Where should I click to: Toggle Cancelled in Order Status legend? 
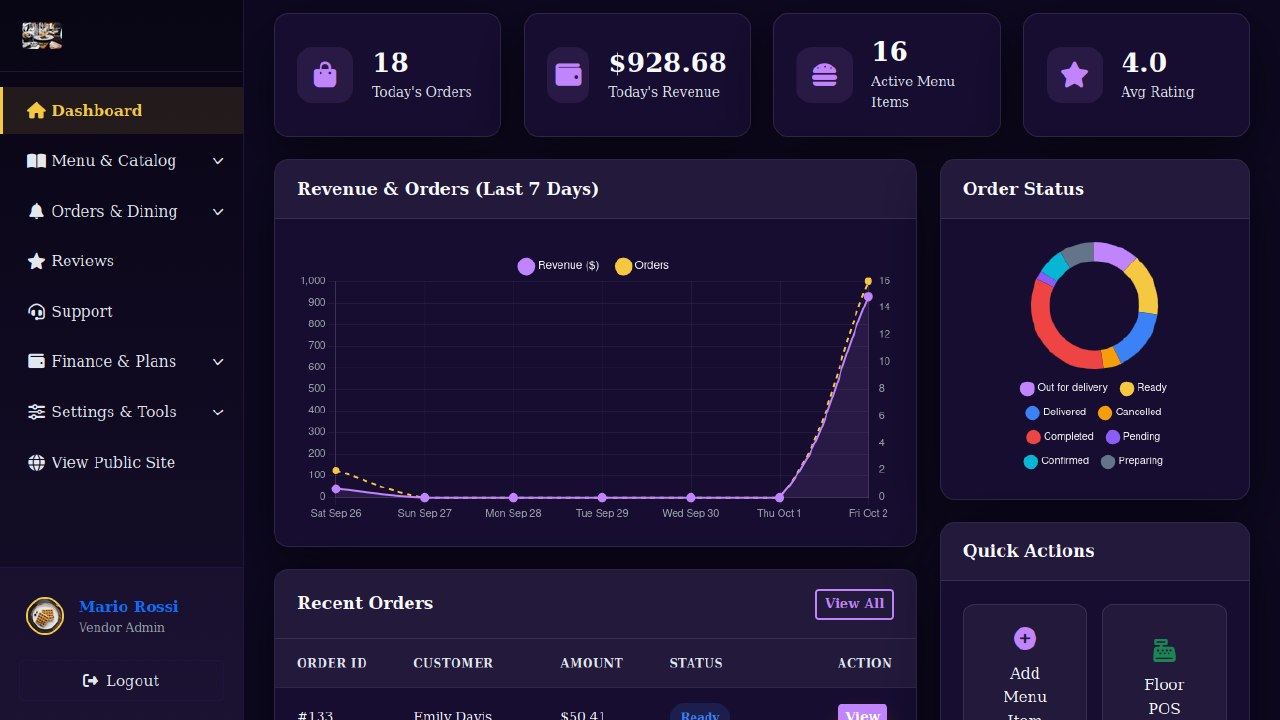tap(1130, 412)
